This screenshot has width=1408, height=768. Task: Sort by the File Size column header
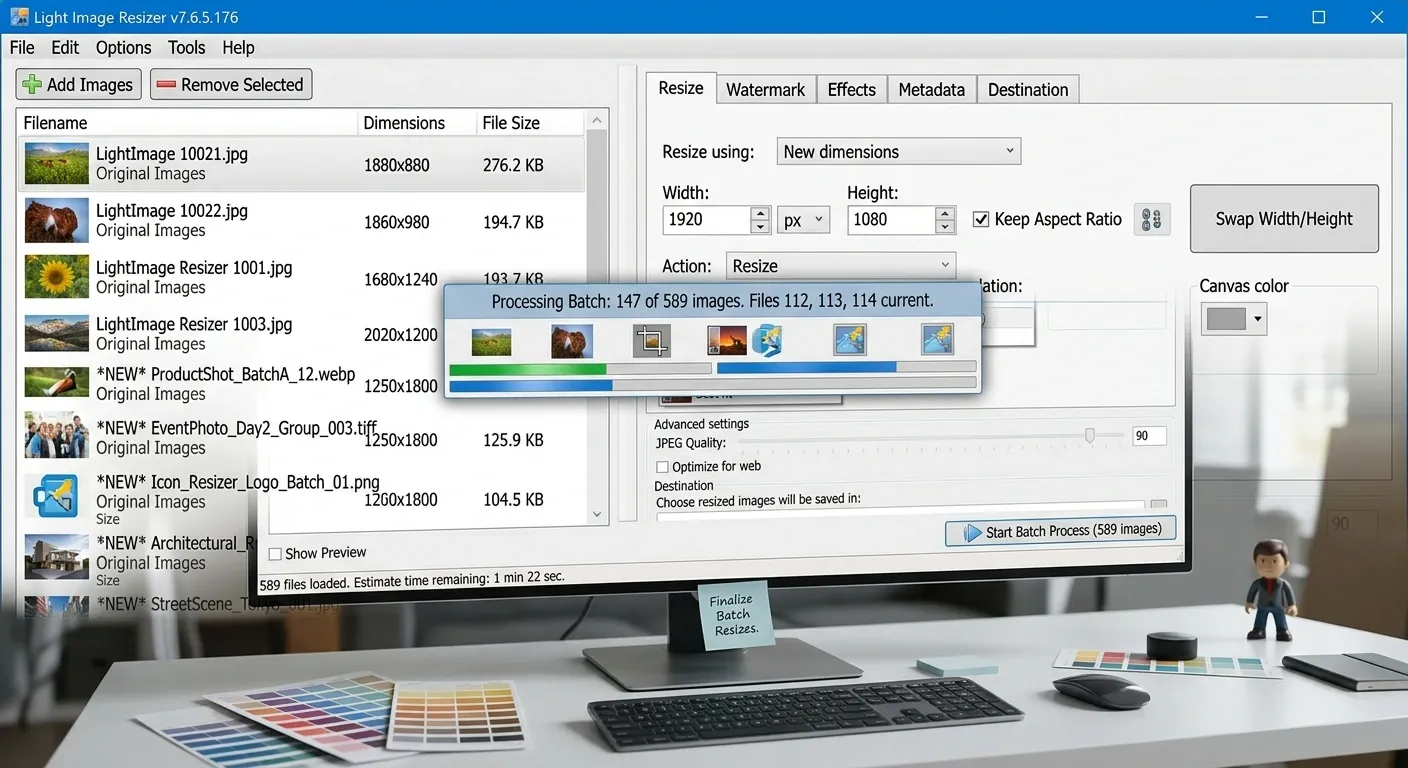tap(530, 123)
